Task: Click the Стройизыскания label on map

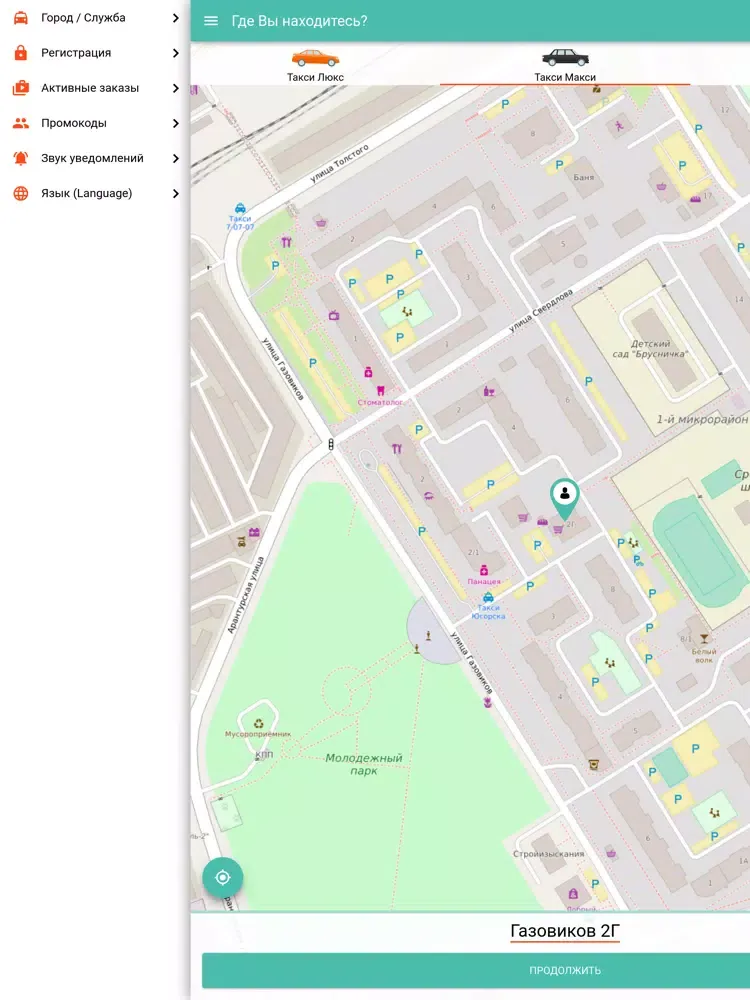Action: (x=548, y=853)
